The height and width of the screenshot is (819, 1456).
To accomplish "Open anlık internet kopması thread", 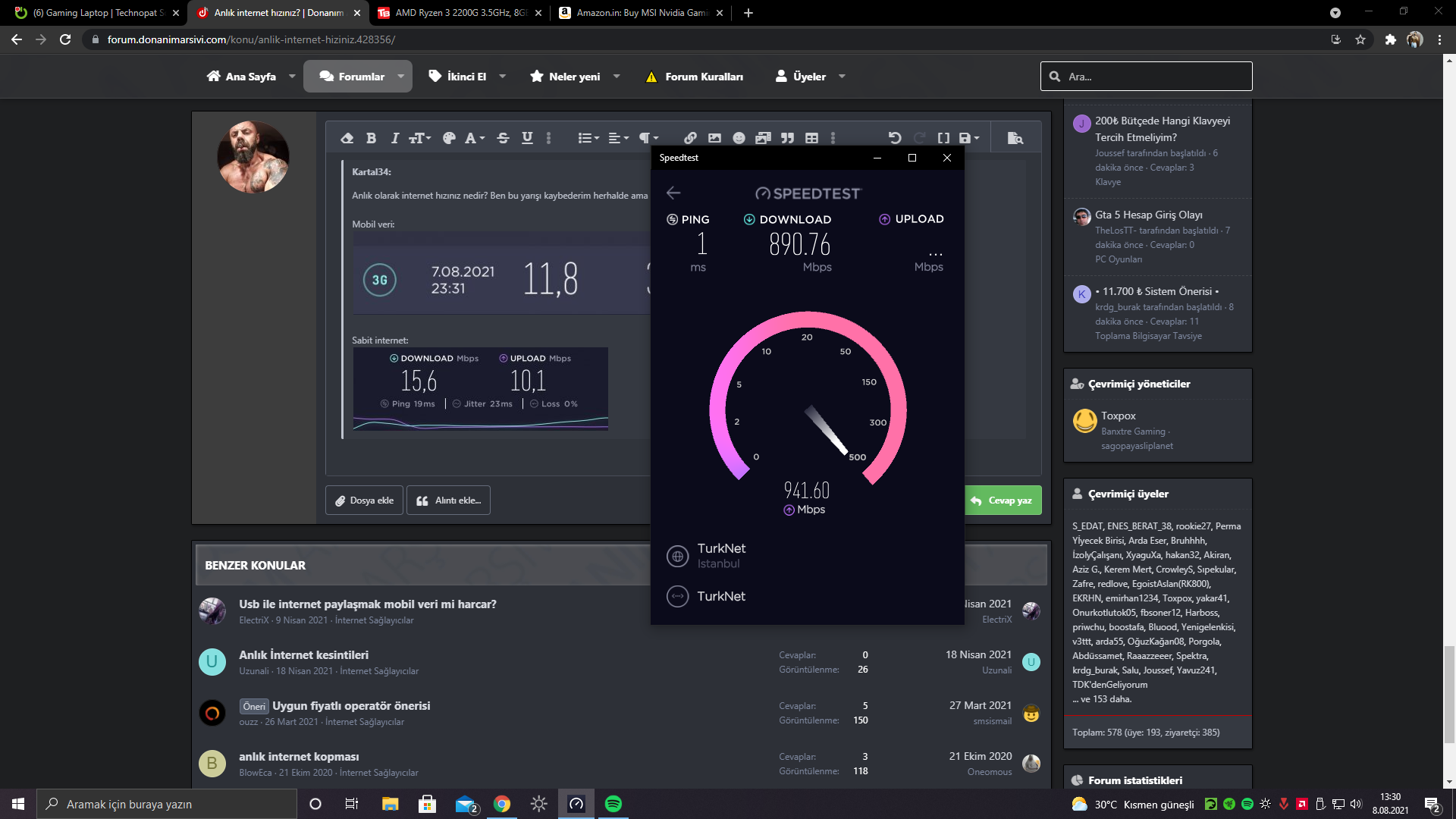I will pyautogui.click(x=299, y=757).
